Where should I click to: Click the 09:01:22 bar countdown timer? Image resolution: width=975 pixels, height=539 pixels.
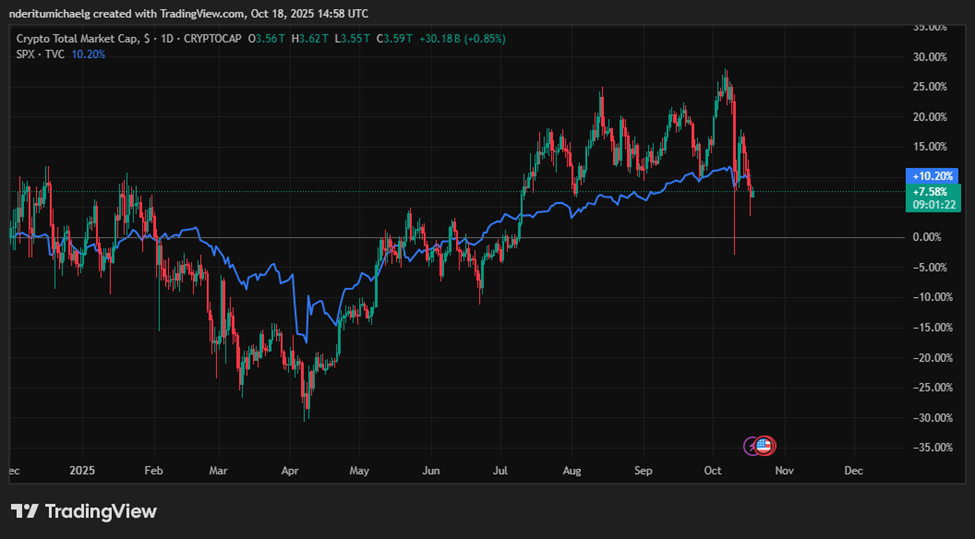coord(932,205)
